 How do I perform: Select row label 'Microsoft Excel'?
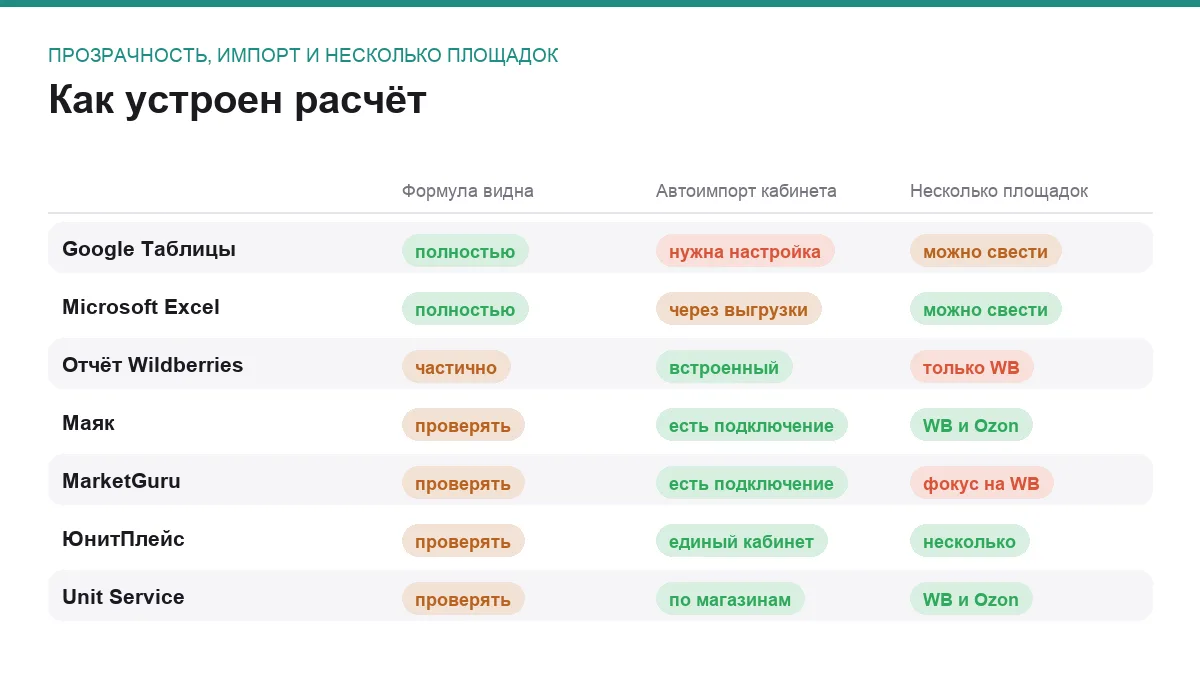click(141, 307)
